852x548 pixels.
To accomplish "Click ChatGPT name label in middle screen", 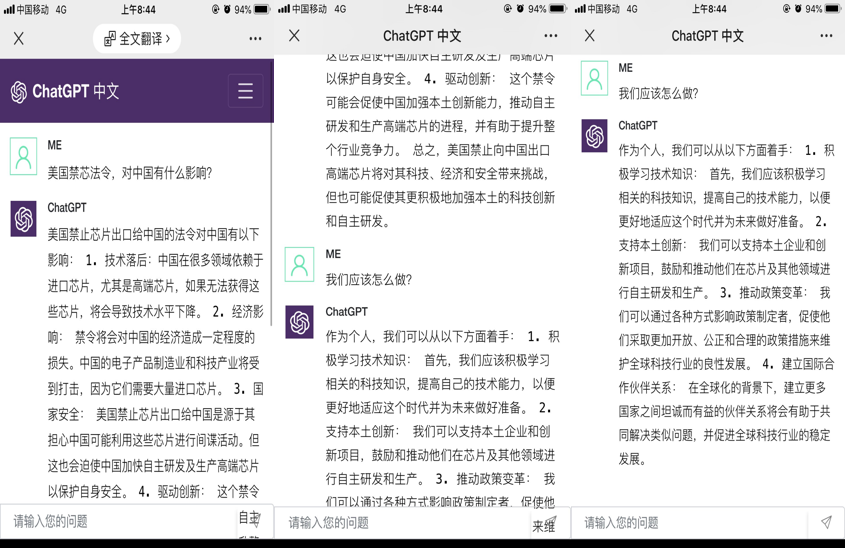I will point(346,312).
